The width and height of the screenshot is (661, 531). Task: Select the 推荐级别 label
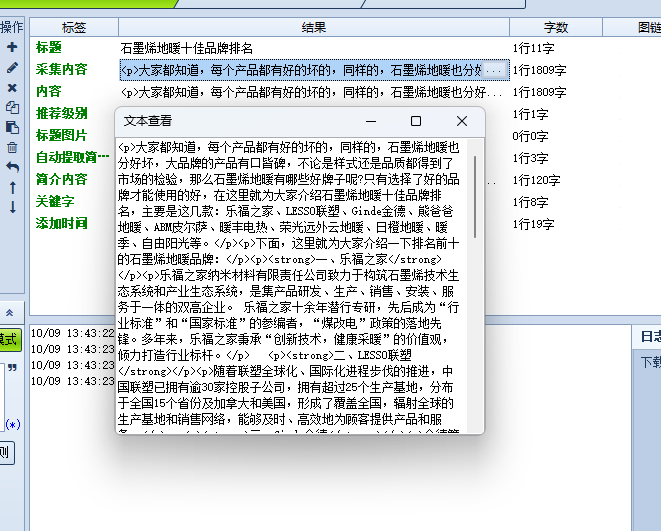point(62,113)
